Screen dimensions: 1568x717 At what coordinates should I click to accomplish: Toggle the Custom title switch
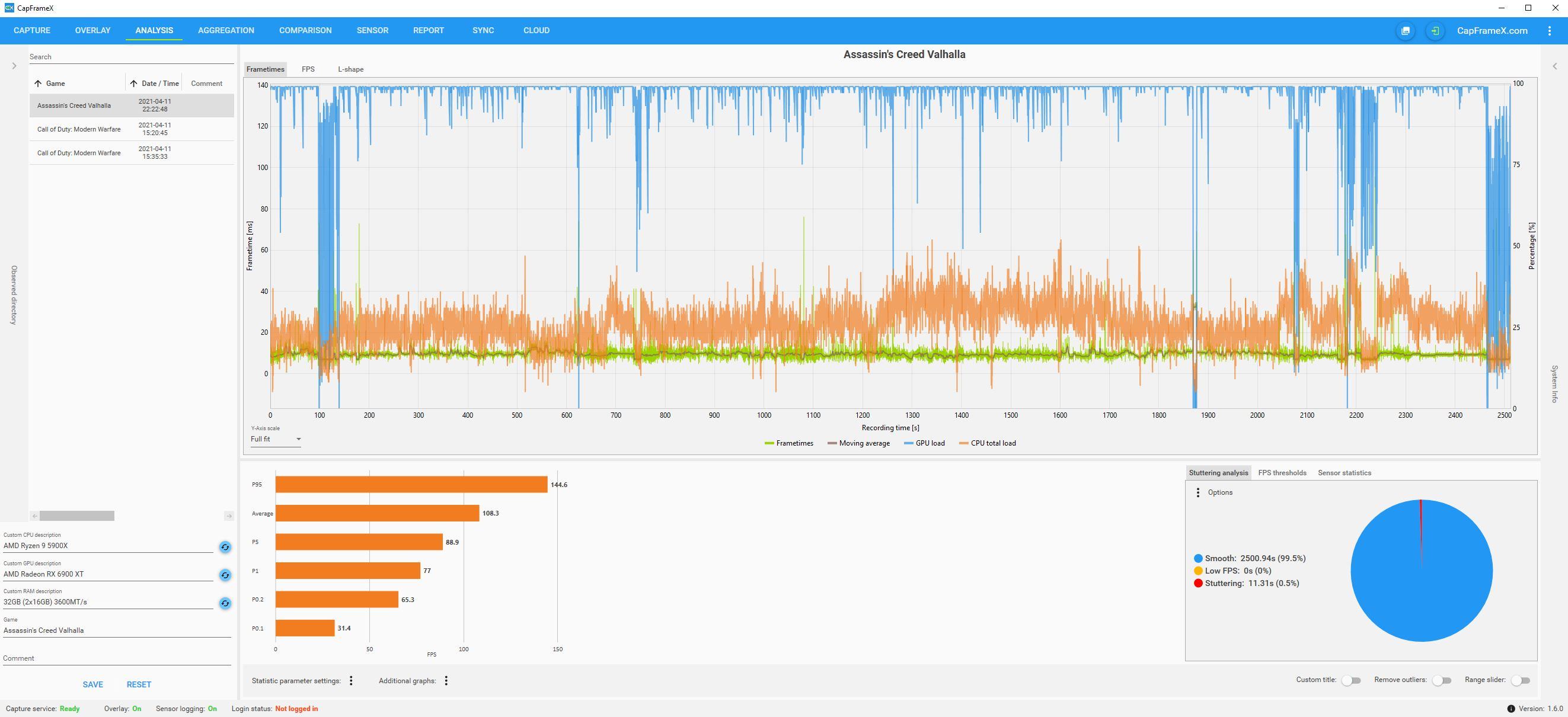1351,680
